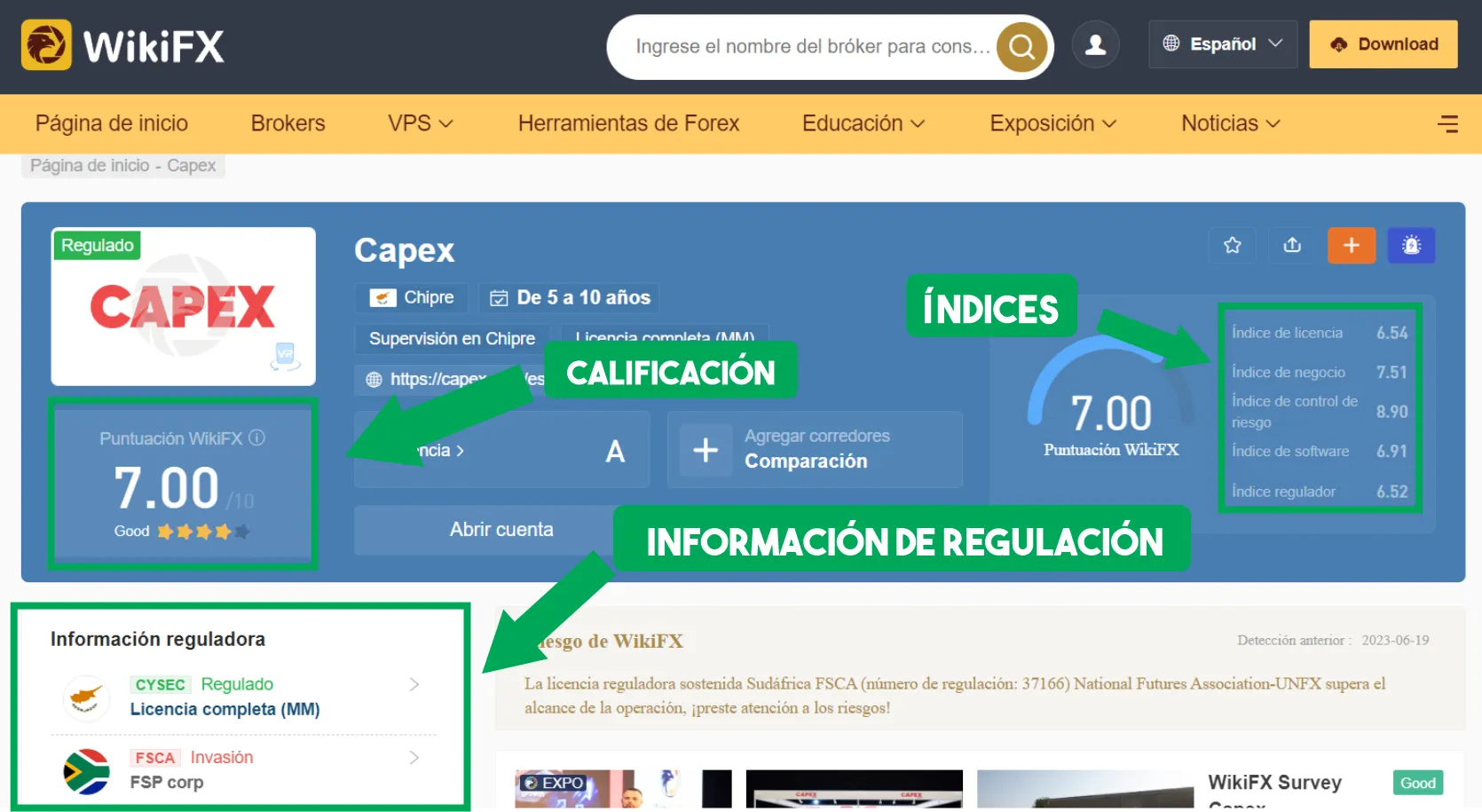Go to Página de inicio menu

[112, 123]
